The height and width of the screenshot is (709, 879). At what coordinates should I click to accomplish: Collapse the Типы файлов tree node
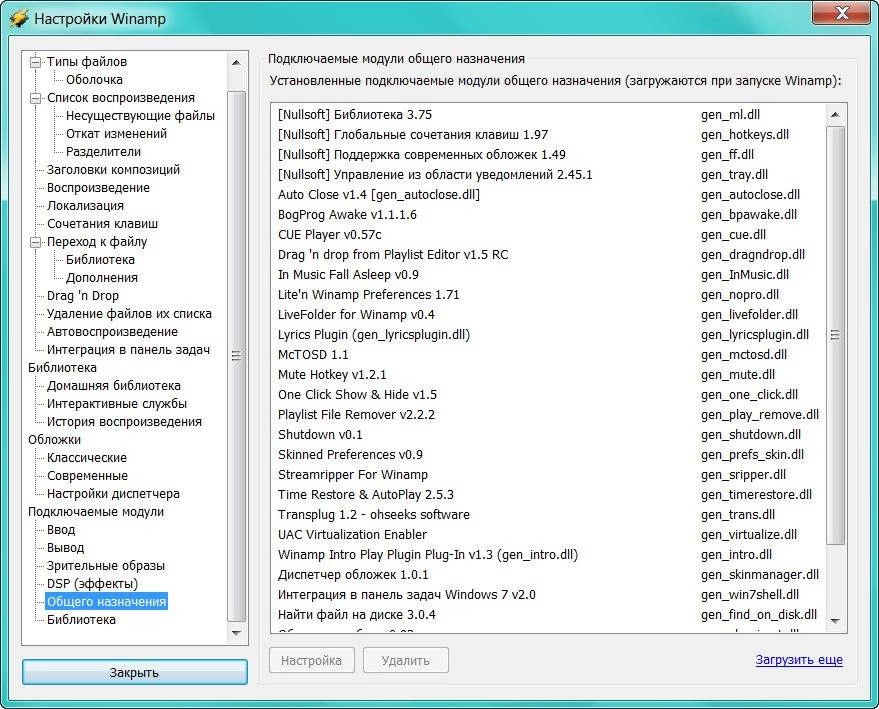pyautogui.click(x=35, y=62)
